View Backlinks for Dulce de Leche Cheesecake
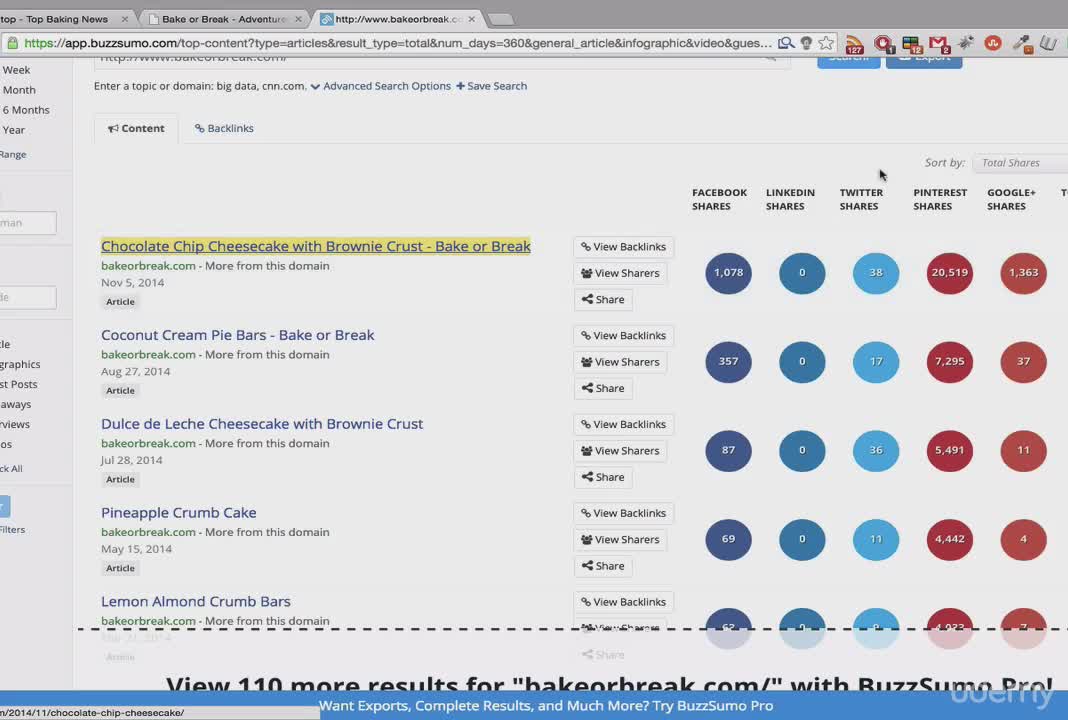This screenshot has height=720, width=1068. click(623, 424)
